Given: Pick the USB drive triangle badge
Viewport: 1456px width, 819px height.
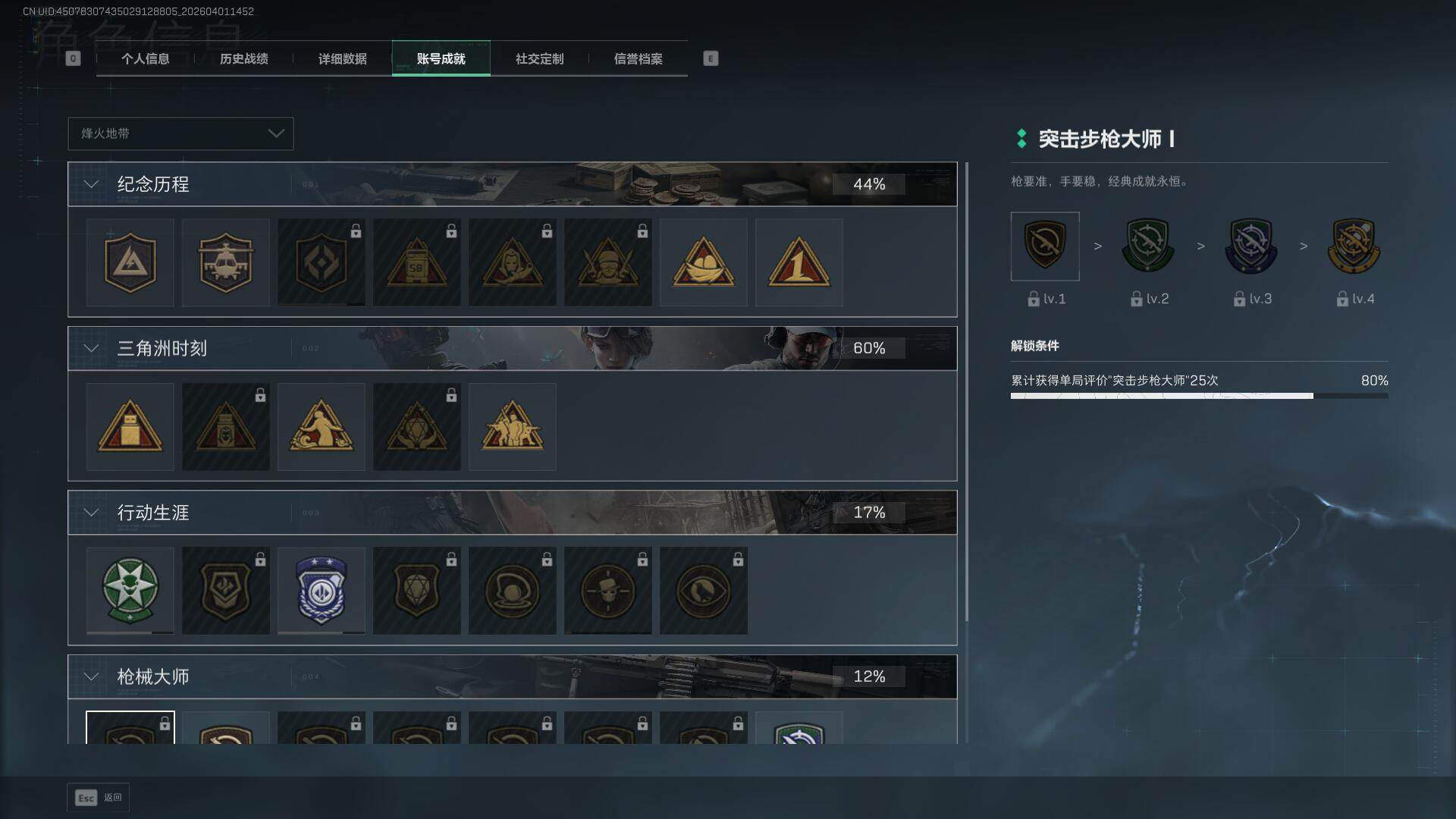Looking at the screenshot, I should point(130,426).
